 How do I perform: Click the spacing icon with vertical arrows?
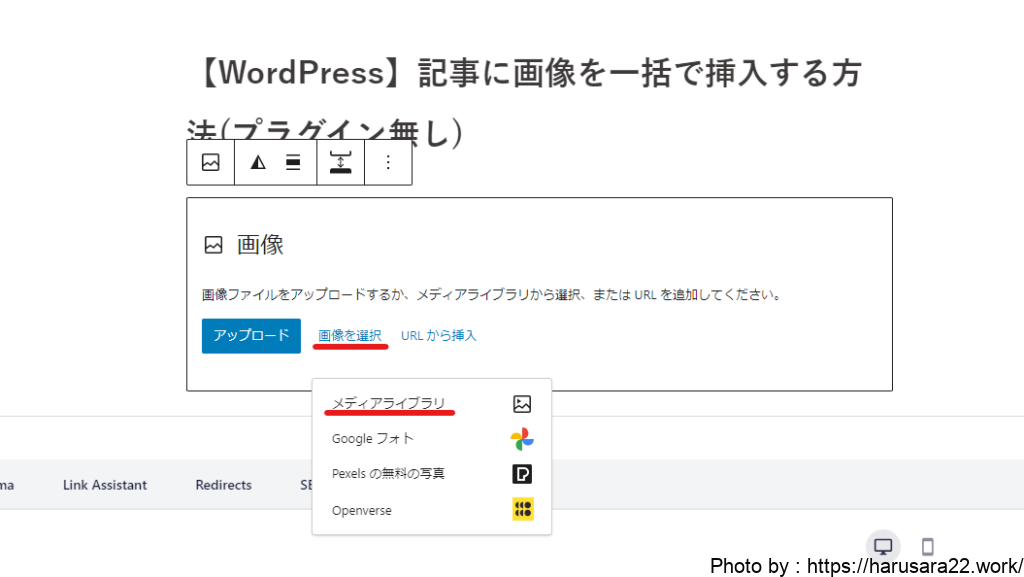[x=340, y=162]
